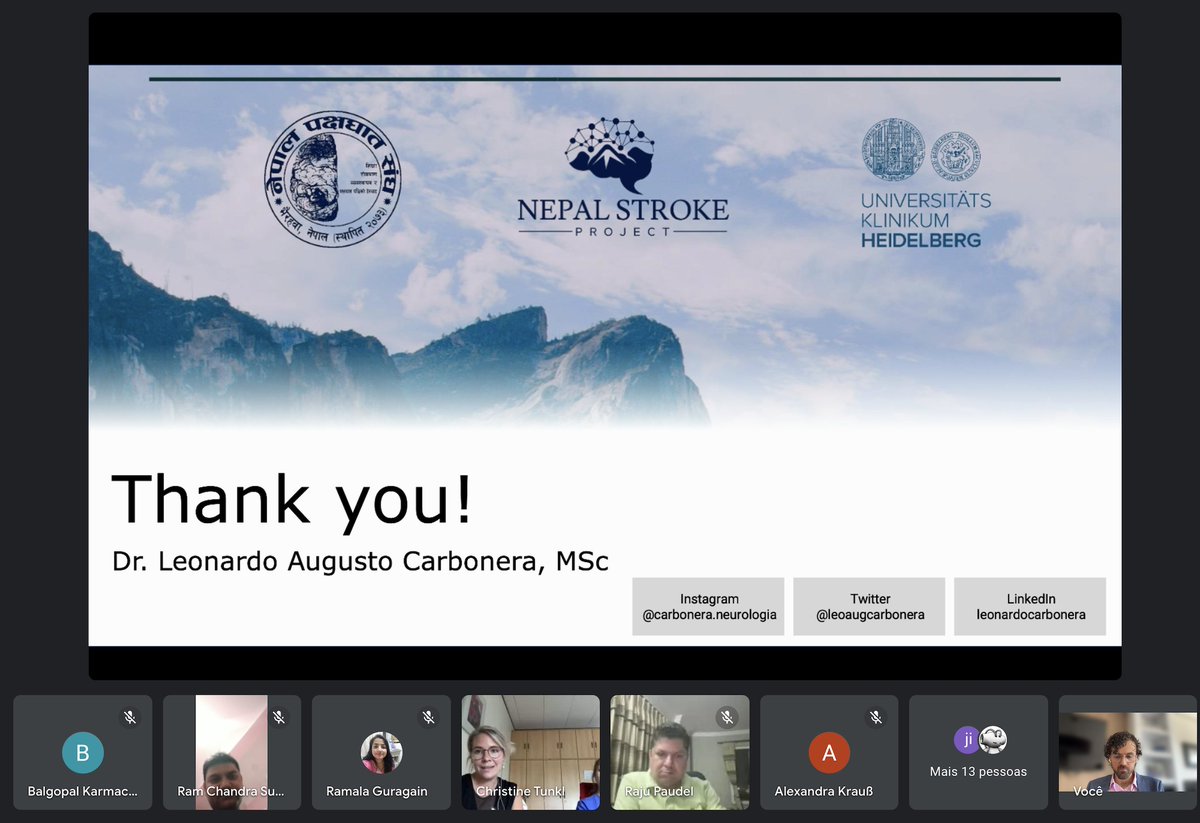Click the round Nepali seal logo on slide
Image resolution: width=1200 pixels, height=823 pixels.
pos(332,180)
